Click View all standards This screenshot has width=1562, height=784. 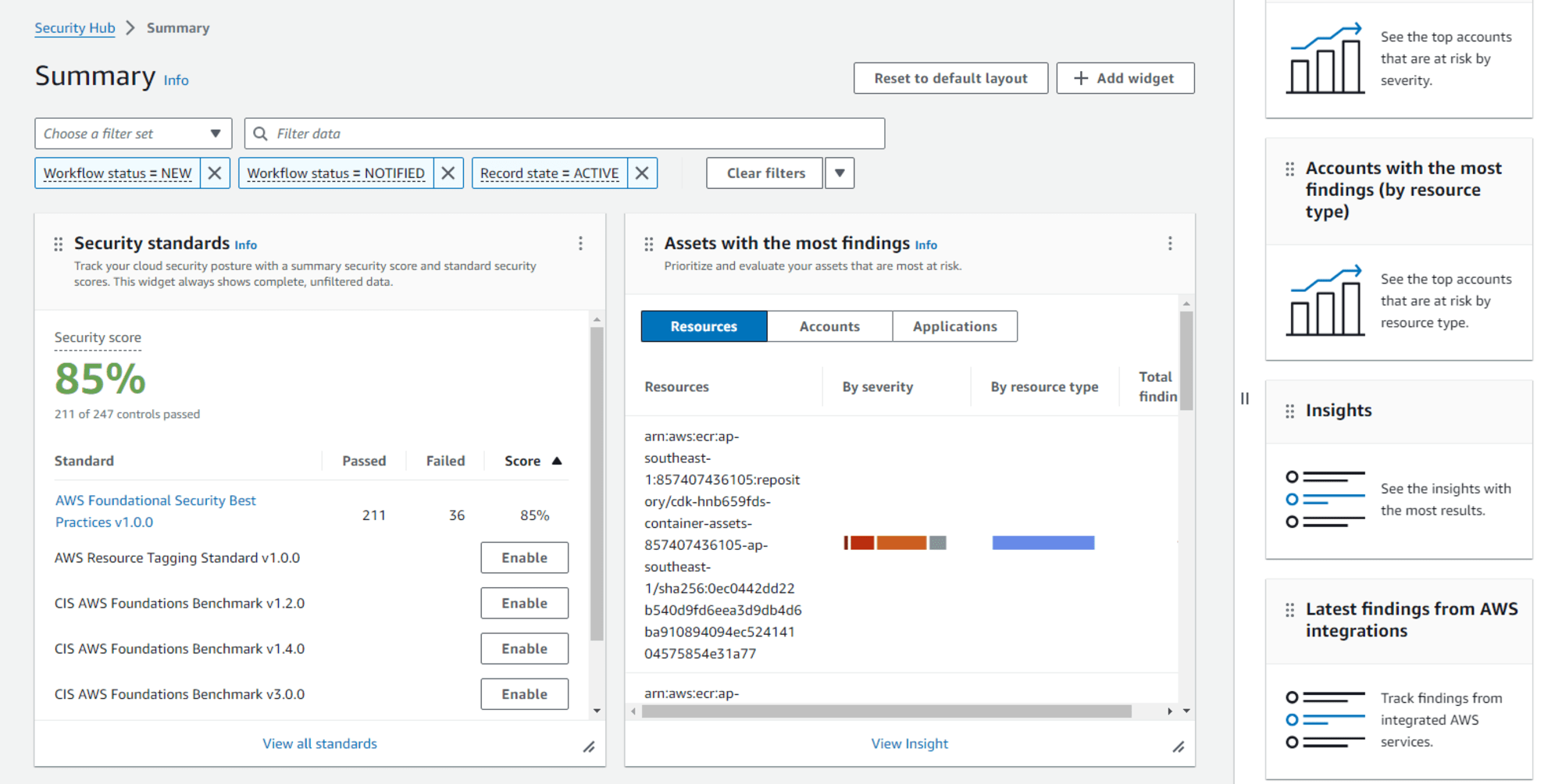pos(319,744)
